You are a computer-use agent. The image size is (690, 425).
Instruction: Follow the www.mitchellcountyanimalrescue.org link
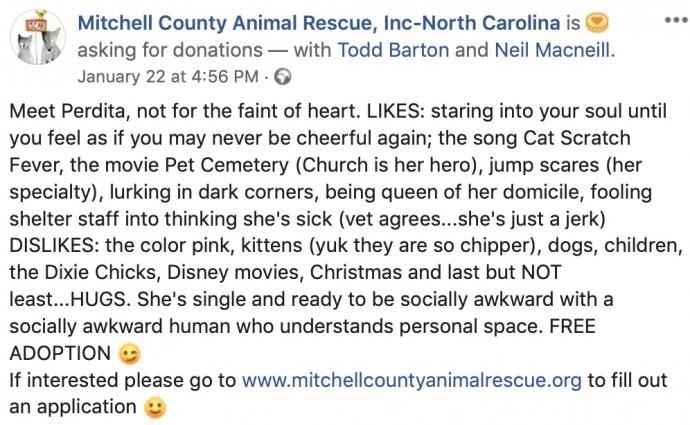(411, 381)
